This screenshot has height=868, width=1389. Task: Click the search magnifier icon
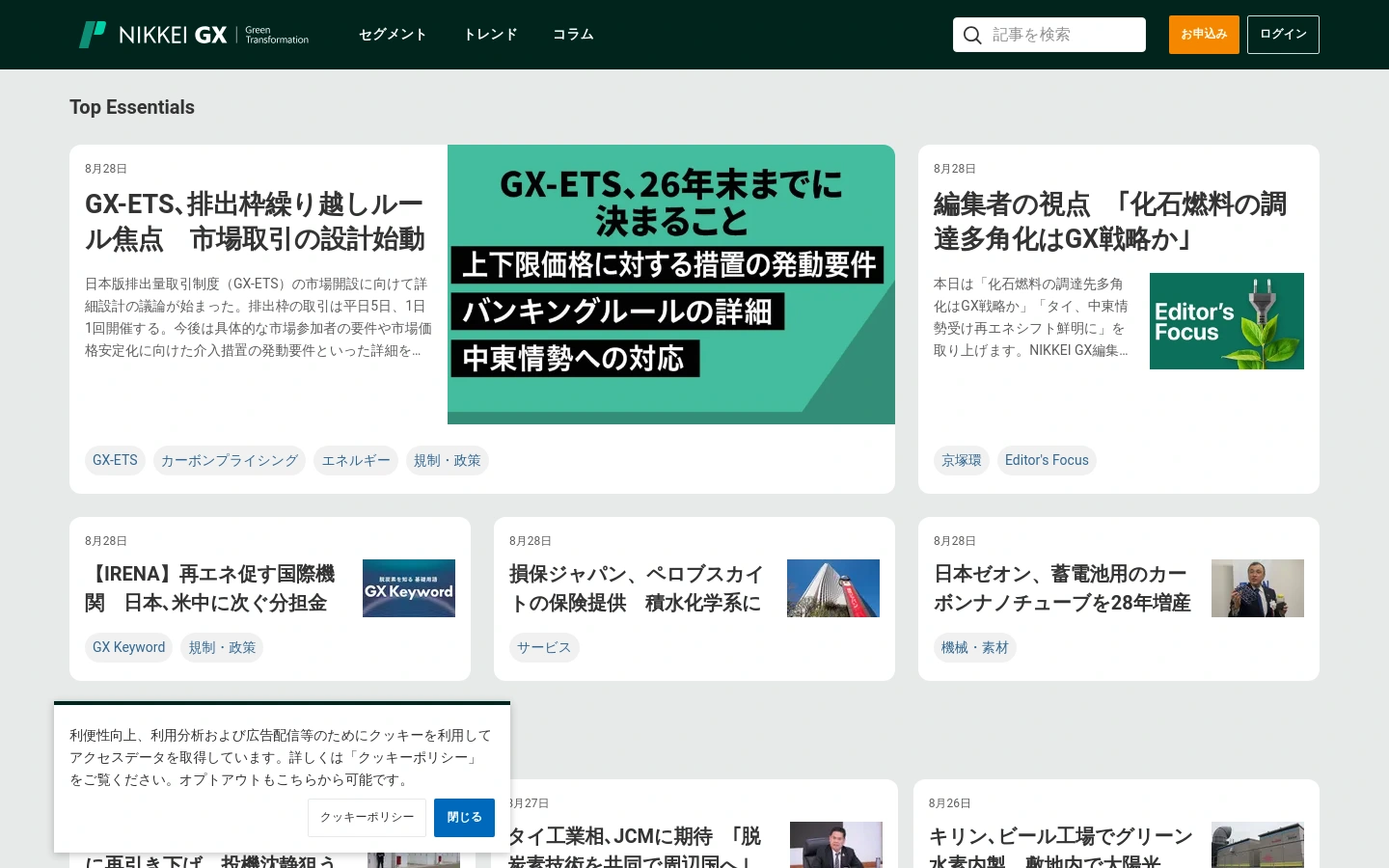tap(972, 35)
